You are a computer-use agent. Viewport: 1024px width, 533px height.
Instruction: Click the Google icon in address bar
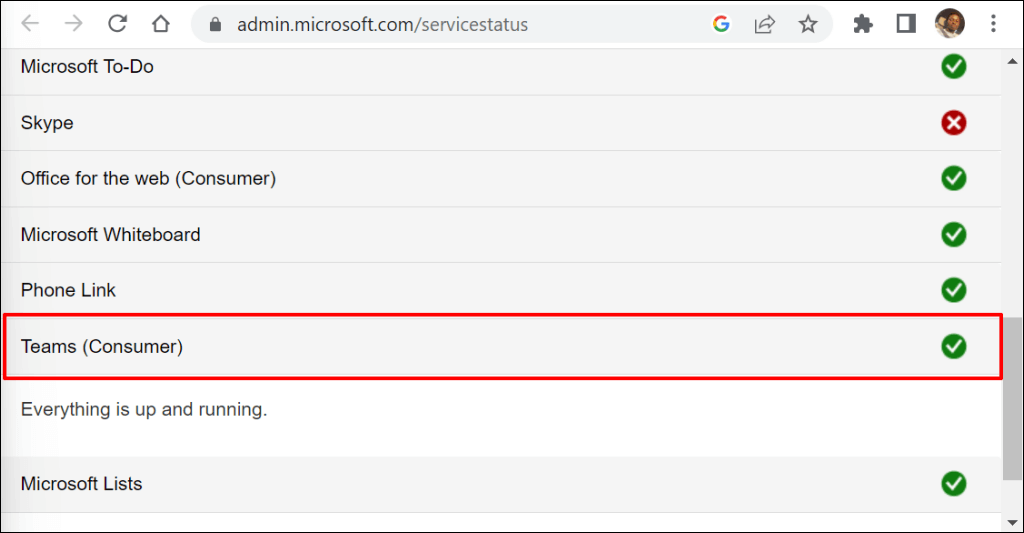[x=721, y=24]
